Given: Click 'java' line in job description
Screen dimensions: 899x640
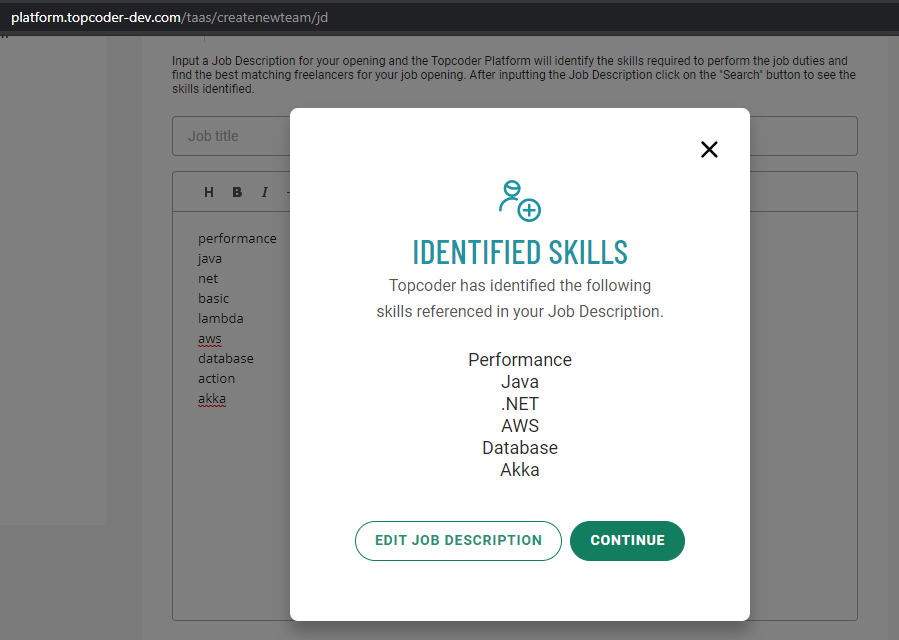Looking at the screenshot, I should pyautogui.click(x=210, y=259).
